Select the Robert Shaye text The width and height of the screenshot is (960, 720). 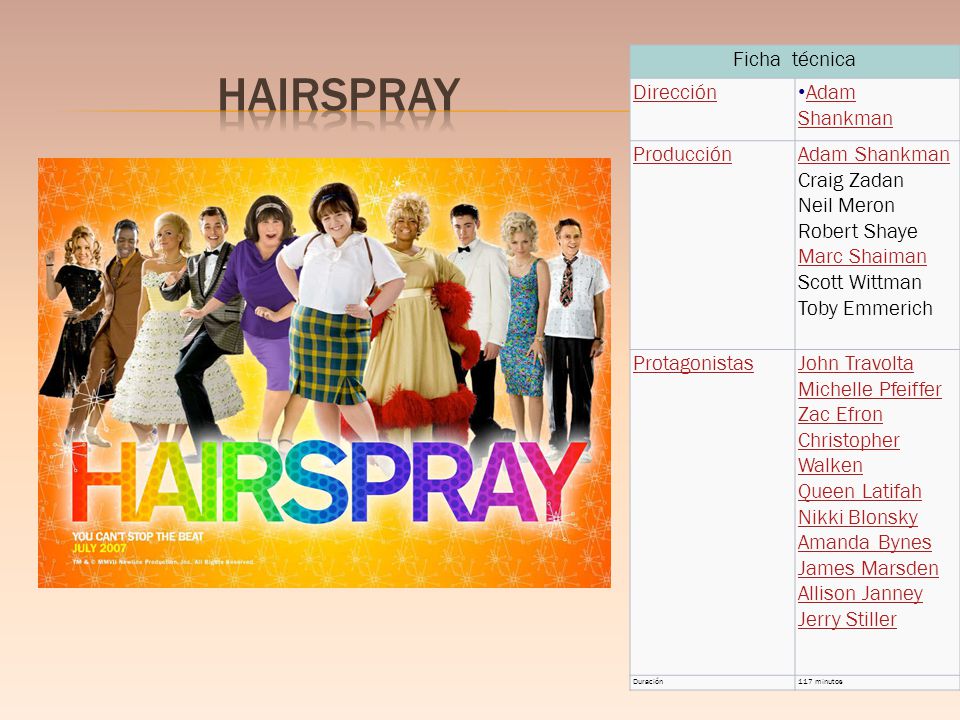point(858,231)
